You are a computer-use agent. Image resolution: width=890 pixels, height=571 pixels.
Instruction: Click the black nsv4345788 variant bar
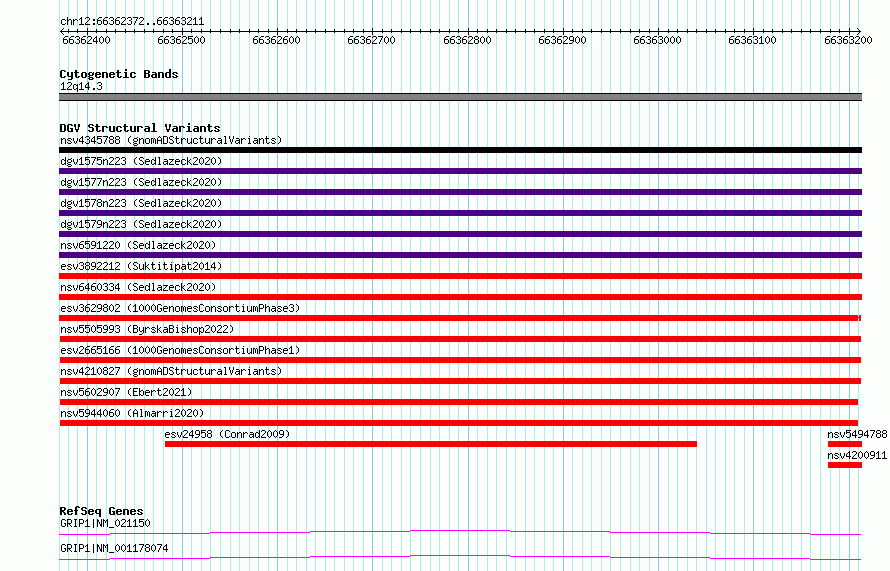(x=460, y=150)
